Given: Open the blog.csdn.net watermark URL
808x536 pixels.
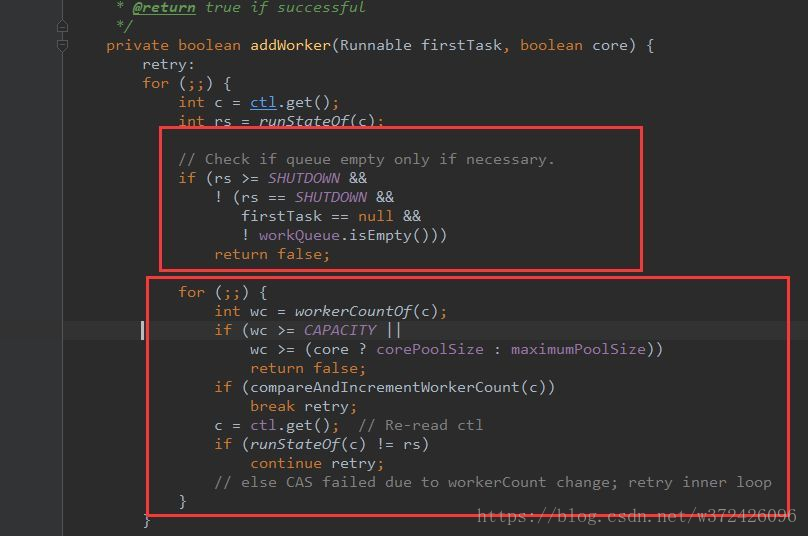Looking at the screenshot, I should 636,515.
